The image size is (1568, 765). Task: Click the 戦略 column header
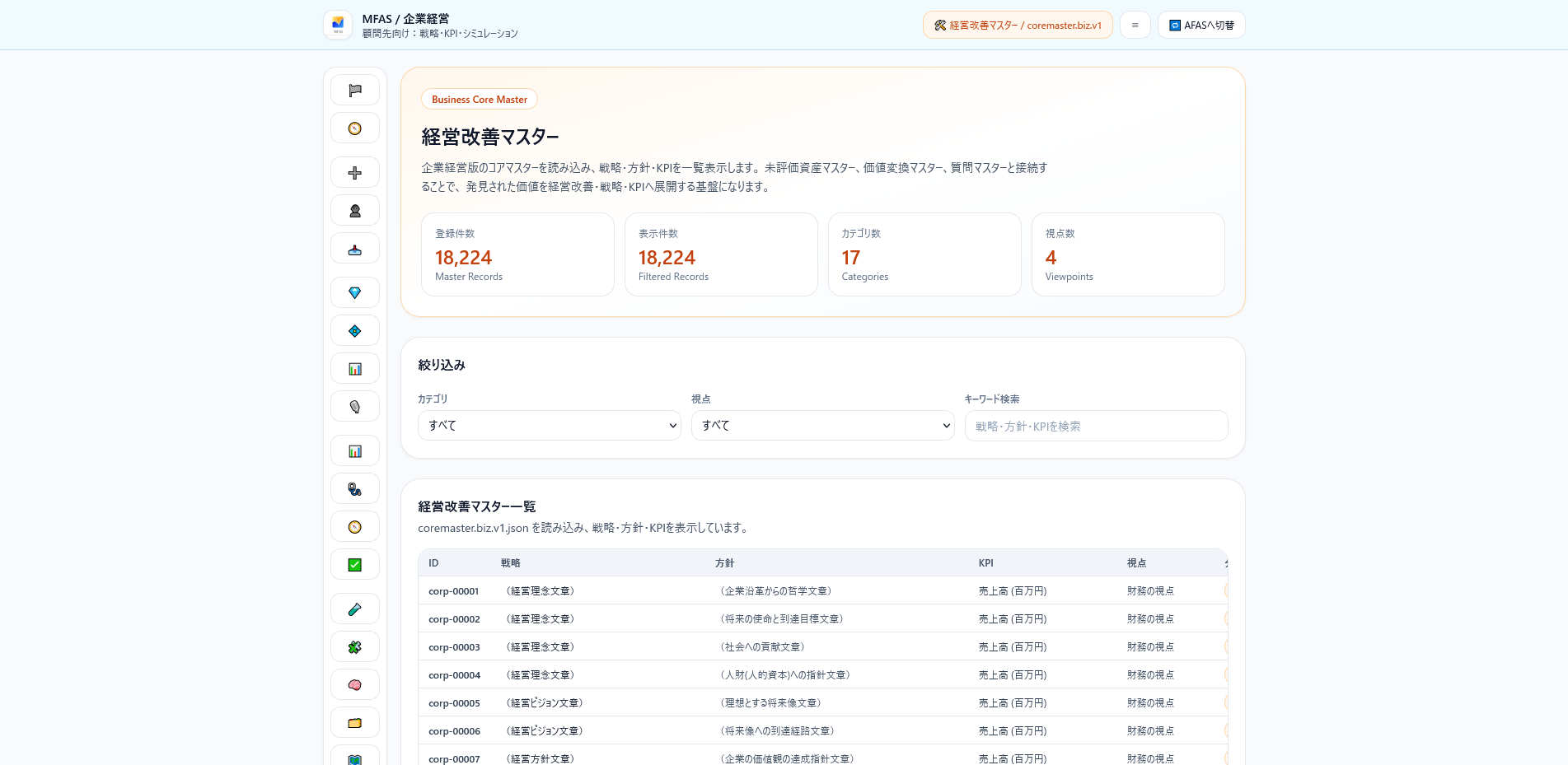(511, 563)
